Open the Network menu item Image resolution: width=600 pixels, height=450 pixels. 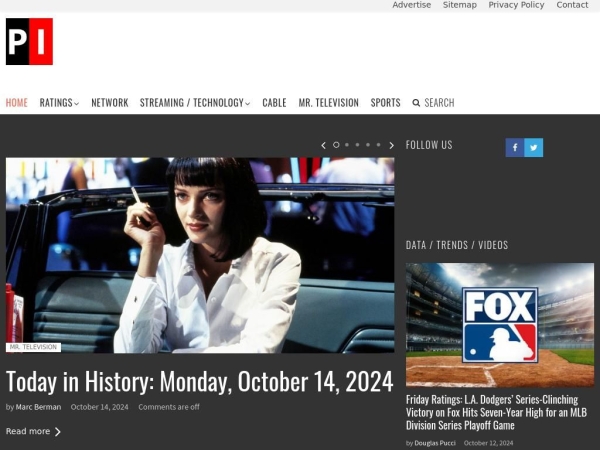coord(110,103)
